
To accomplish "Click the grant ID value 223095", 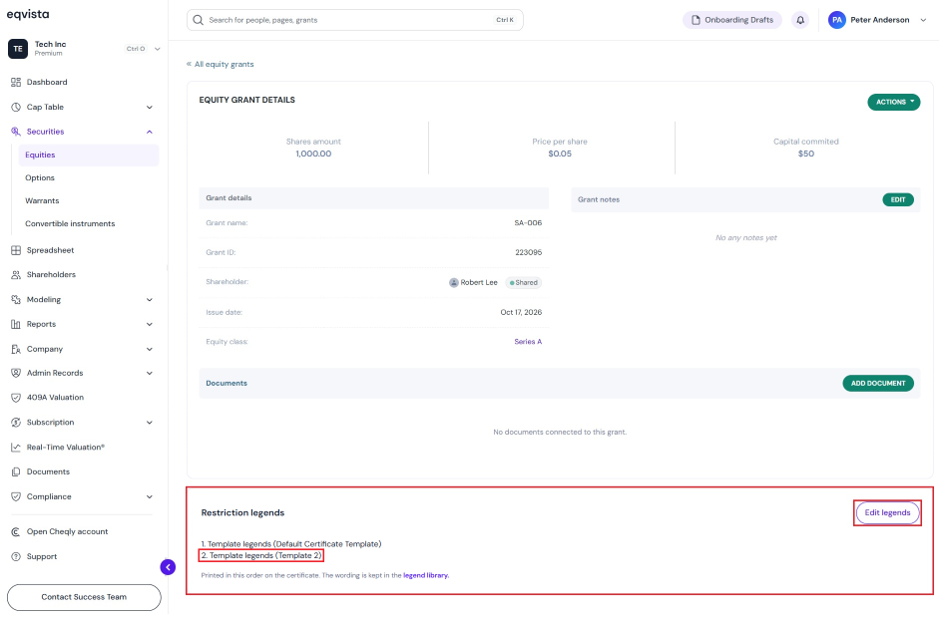I will [x=528, y=254].
